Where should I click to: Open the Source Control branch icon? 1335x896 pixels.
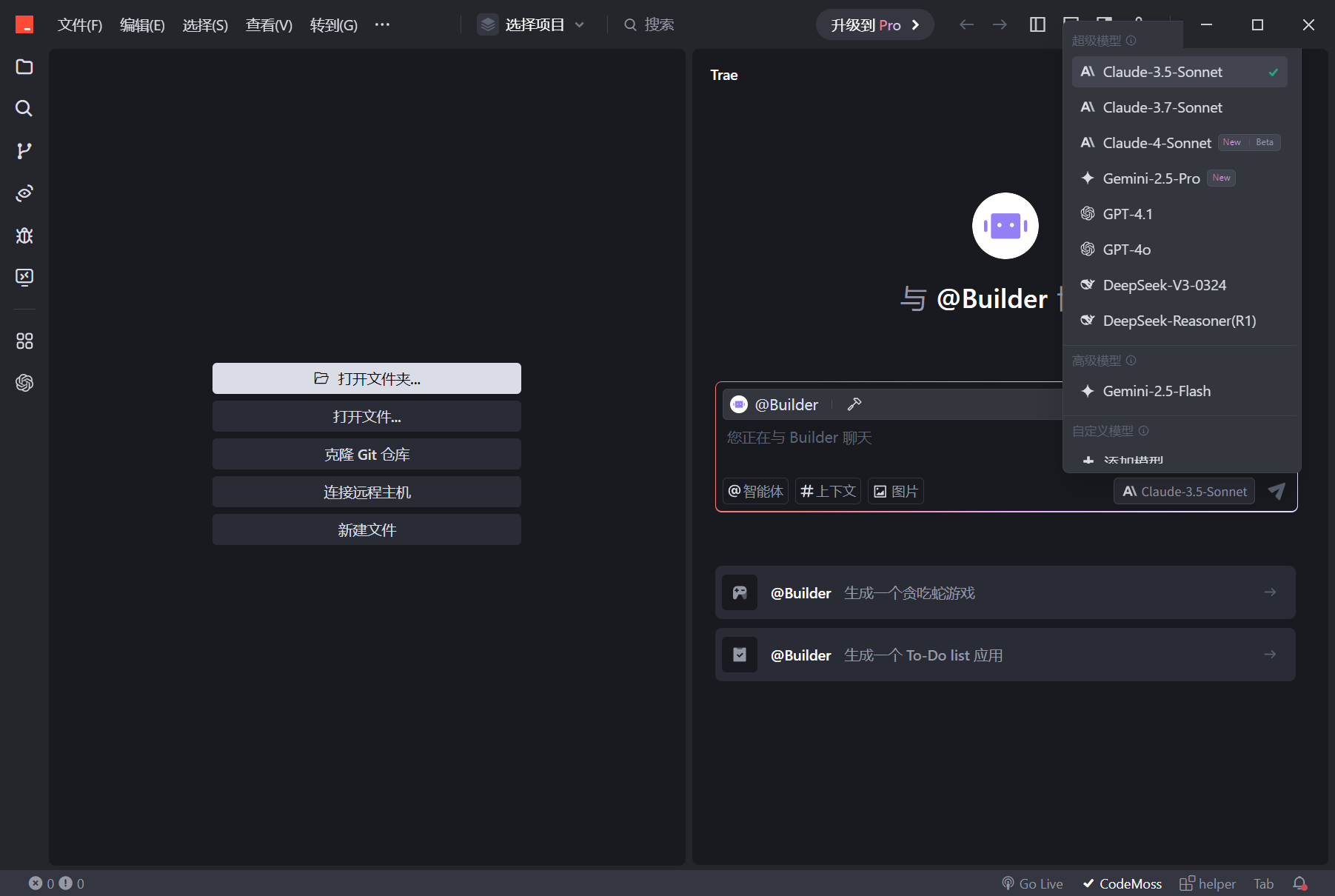(x=24, y=151)
